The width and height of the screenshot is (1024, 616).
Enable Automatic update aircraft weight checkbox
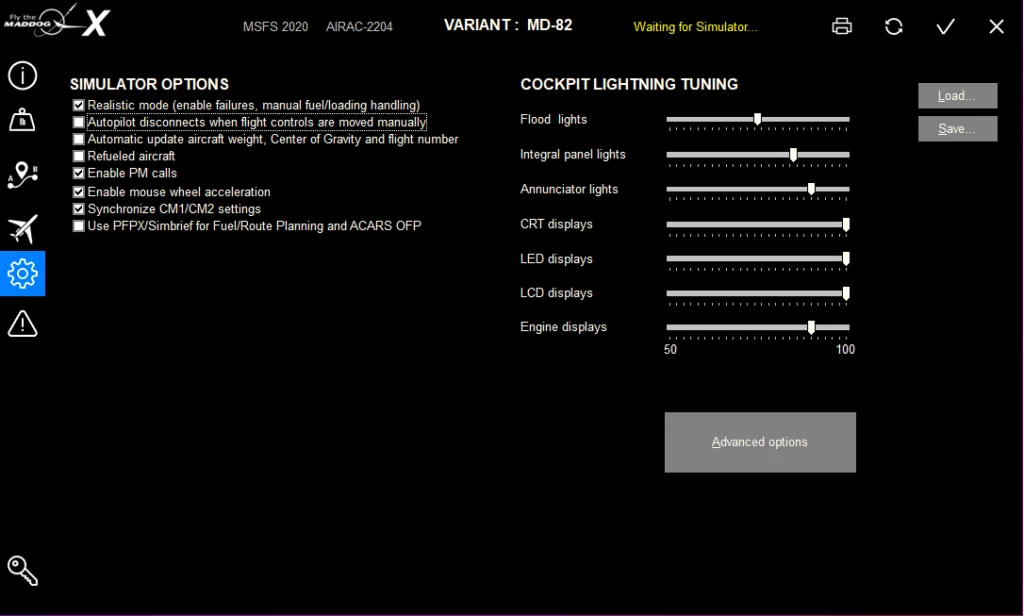click(78, 139)
